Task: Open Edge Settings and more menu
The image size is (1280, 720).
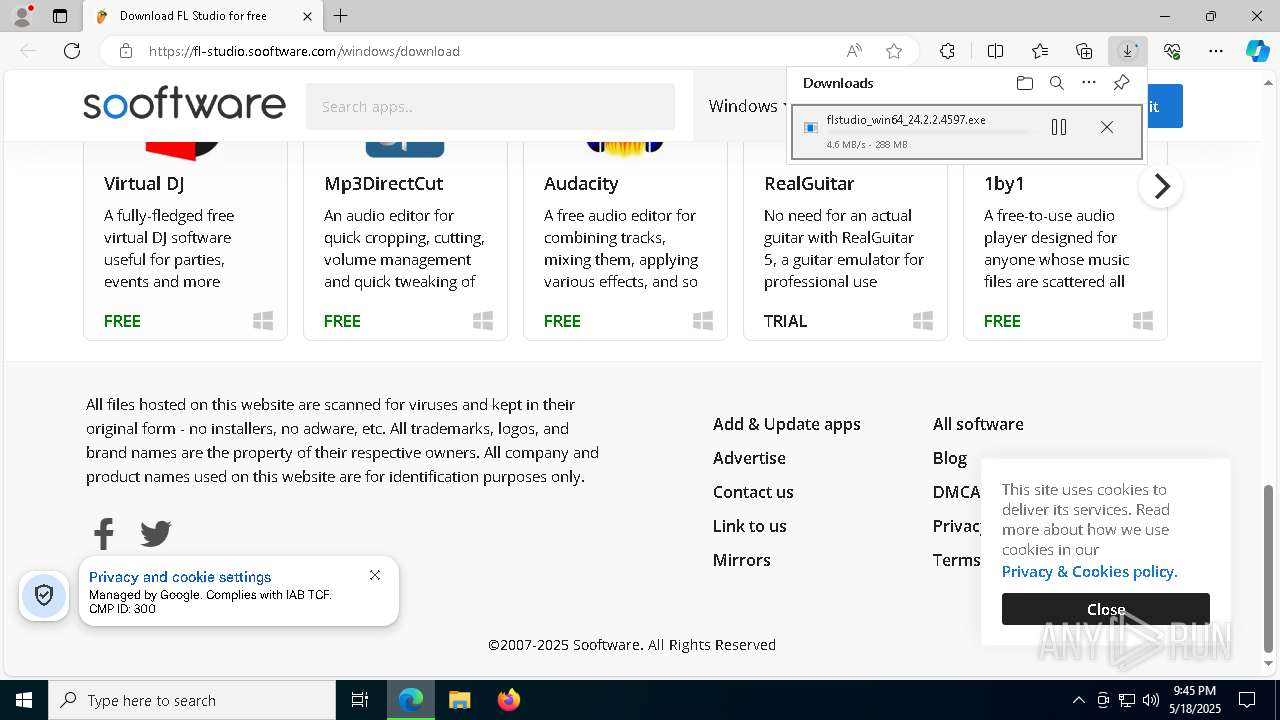Action: tap(1216, 51)
